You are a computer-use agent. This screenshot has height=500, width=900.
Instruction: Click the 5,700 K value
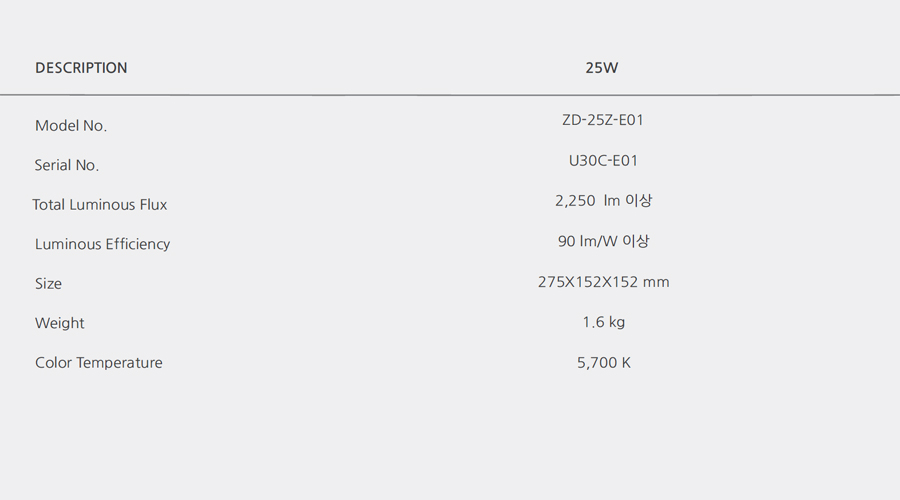tap(604, 363)
